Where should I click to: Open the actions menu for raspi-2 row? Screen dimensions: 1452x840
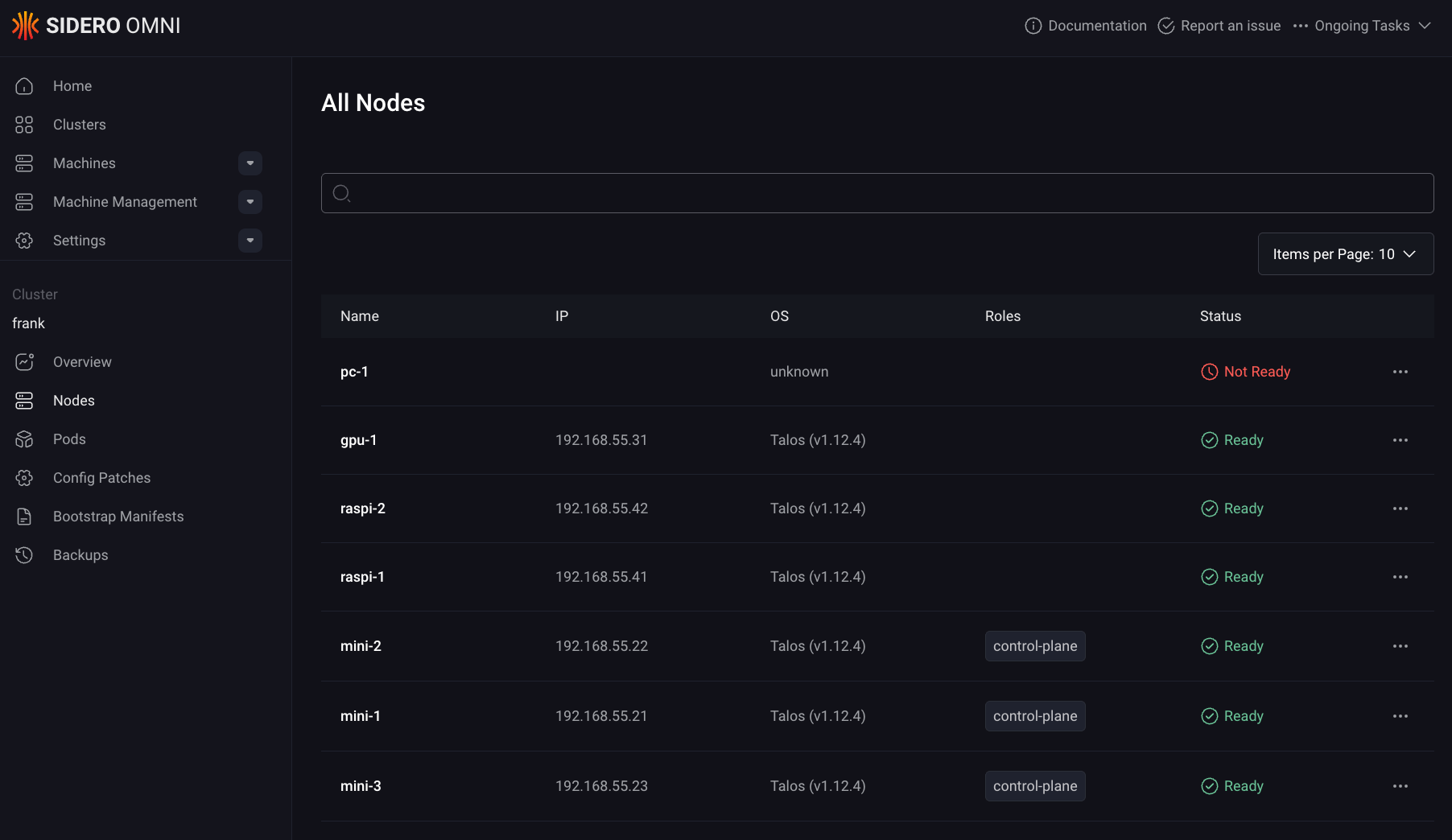[x=1400, y=508]
